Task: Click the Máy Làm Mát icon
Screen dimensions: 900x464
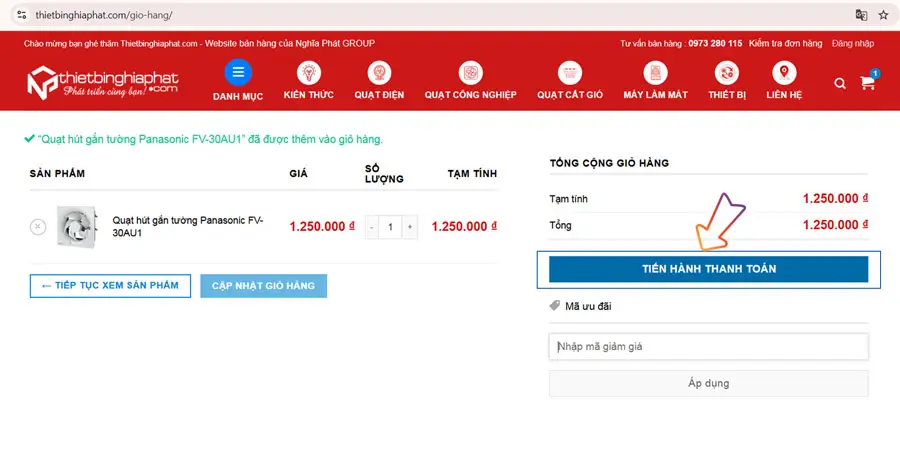Action: pos(655,73)
